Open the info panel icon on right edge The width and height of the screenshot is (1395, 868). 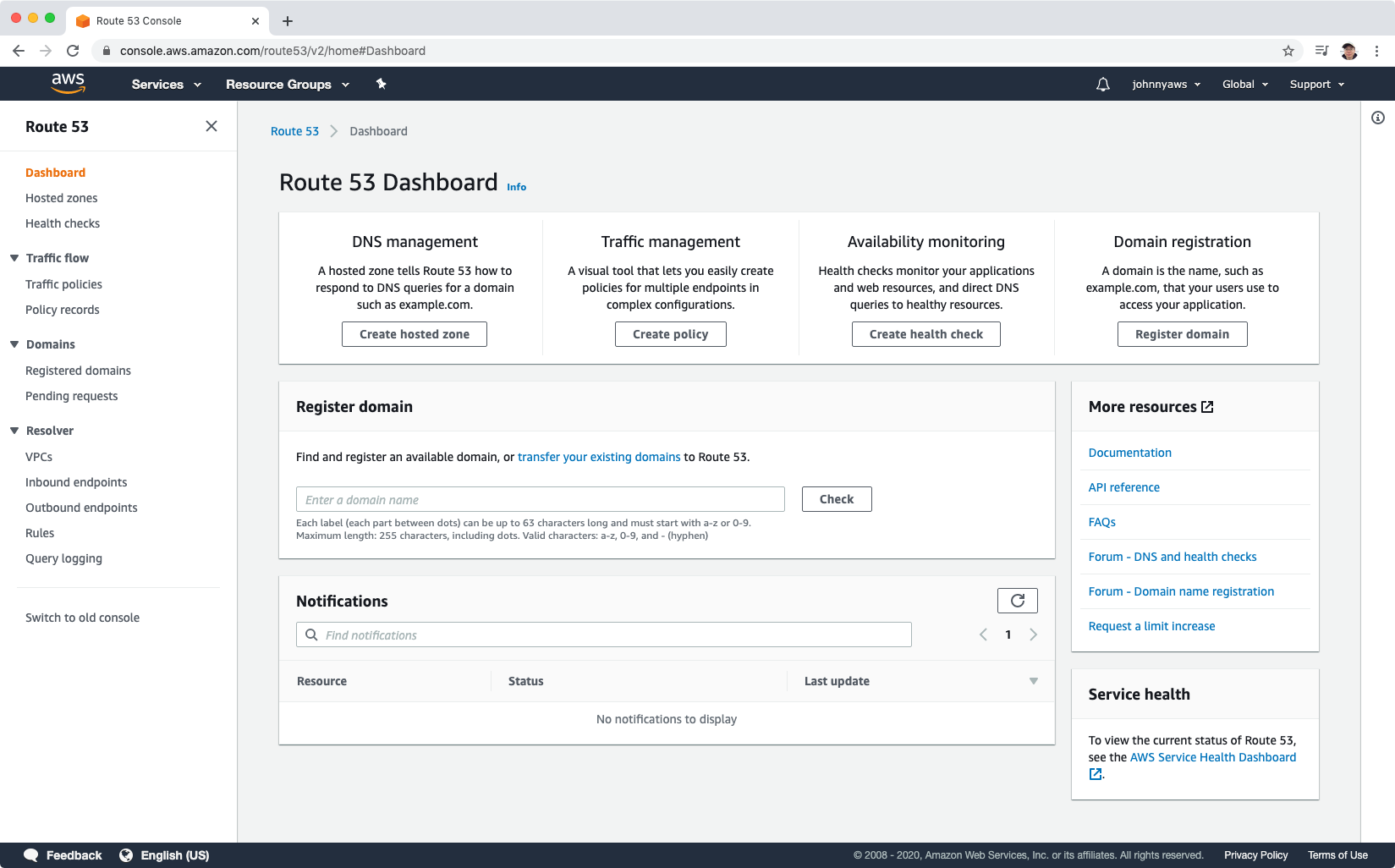pos(1378,118)
